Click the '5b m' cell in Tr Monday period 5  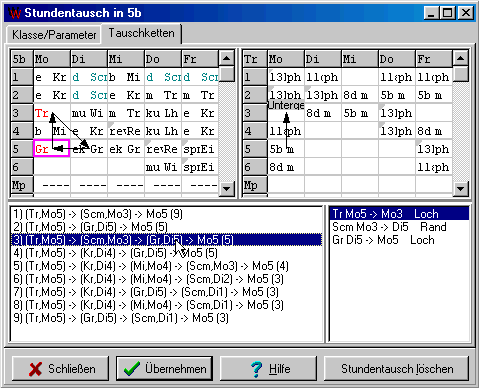(286, 149)
